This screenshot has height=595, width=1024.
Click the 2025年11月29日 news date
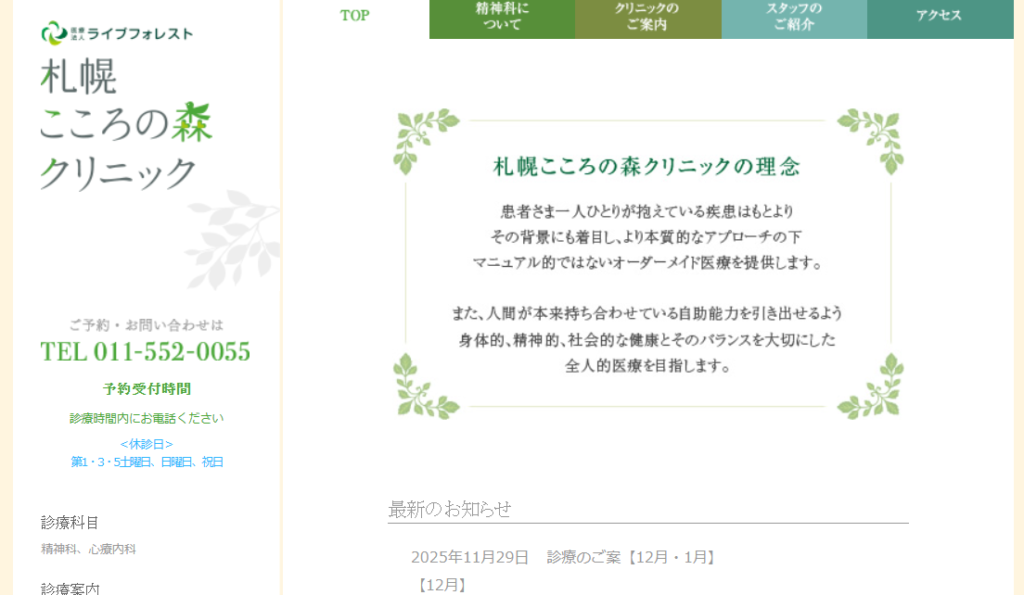(469, 557)
